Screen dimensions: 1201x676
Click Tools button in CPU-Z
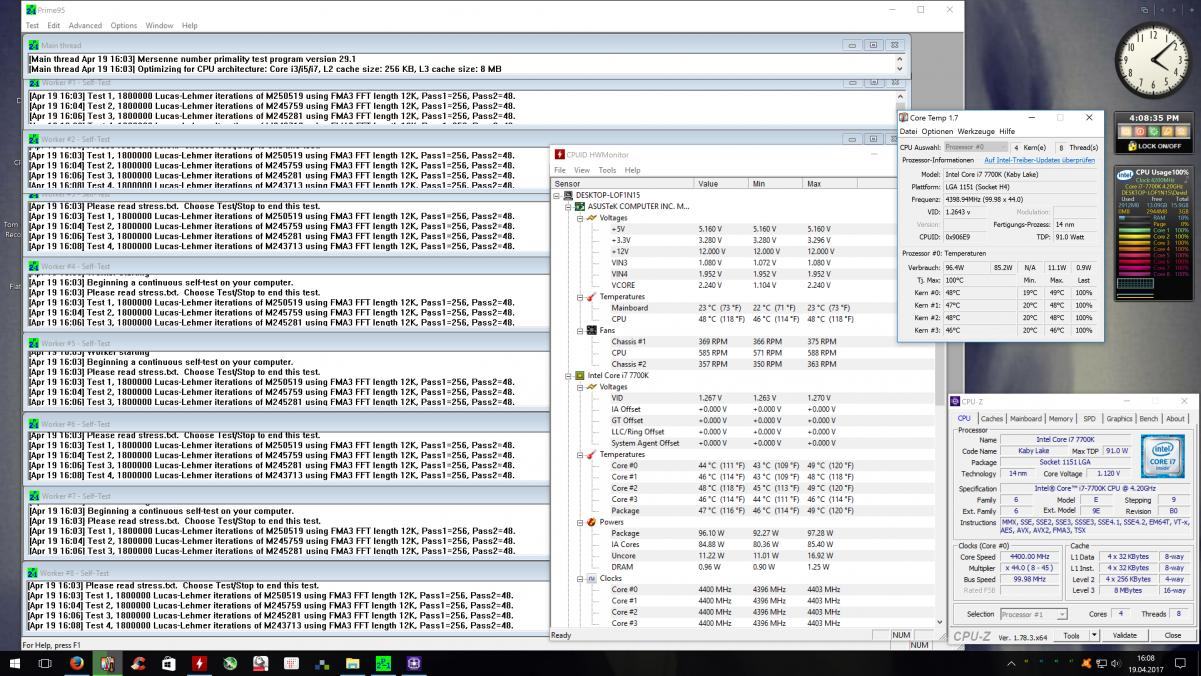click(1071, 635)
